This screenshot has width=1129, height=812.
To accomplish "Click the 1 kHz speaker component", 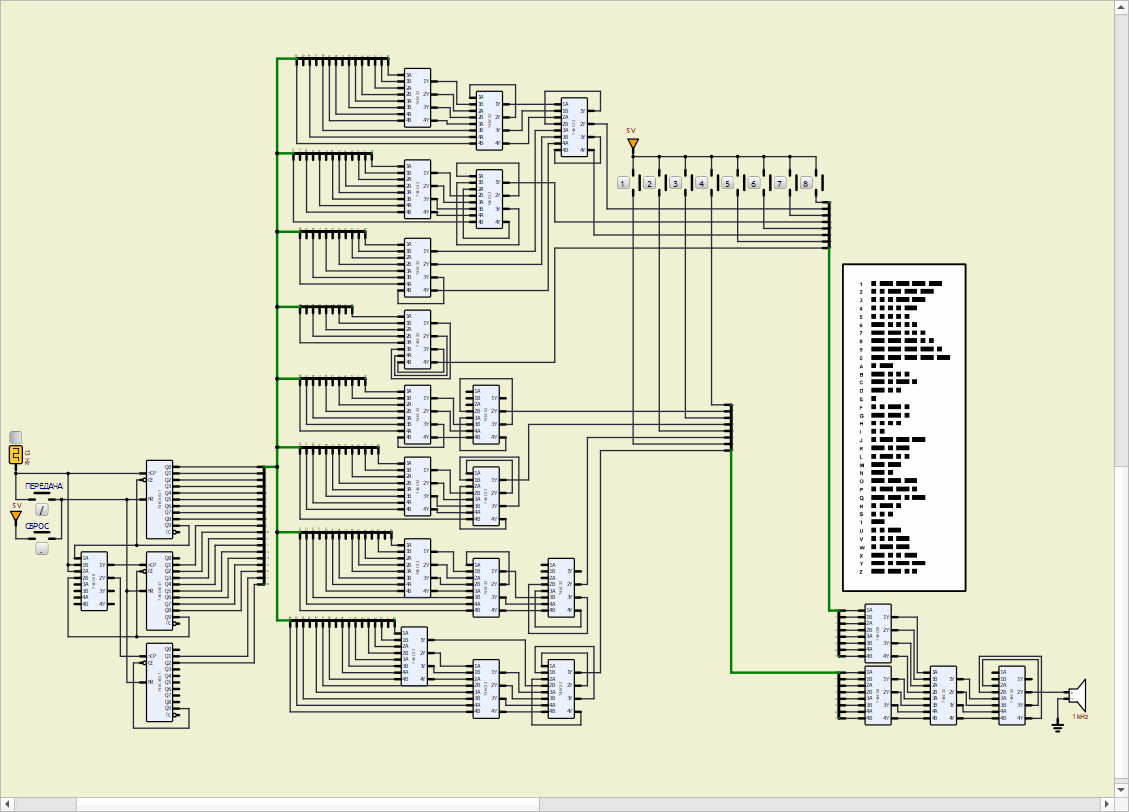I will pos(1077,693).
